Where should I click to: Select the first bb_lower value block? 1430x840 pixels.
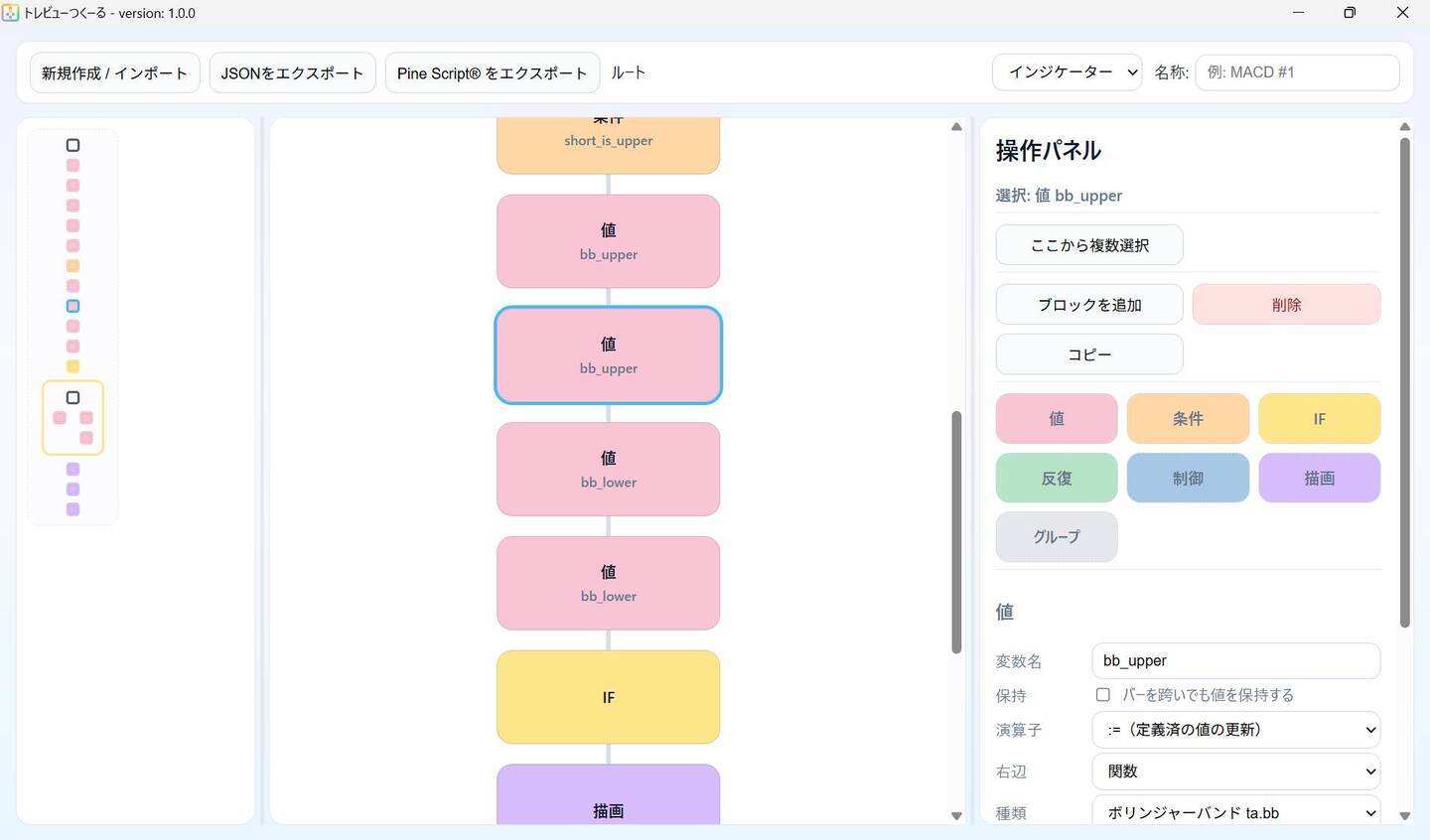pyautogui.click(x=608, y=469)
